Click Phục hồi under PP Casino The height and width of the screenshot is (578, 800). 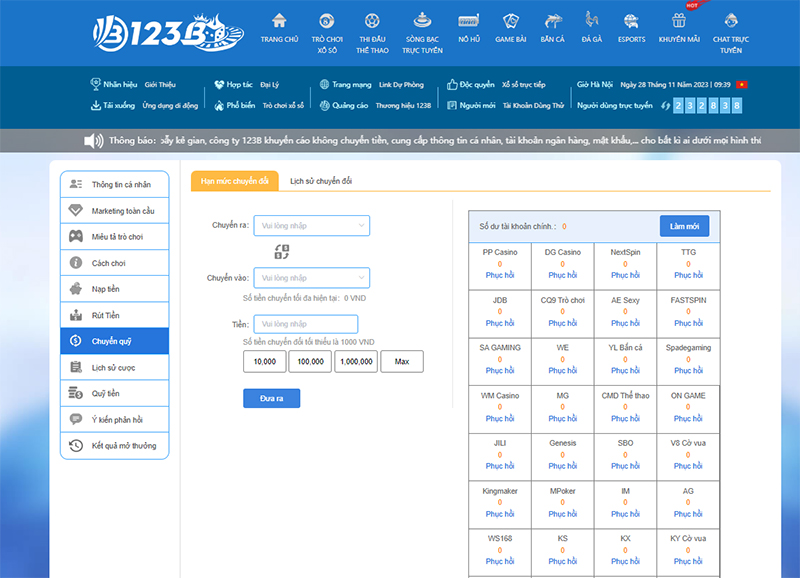pos(499,275)
